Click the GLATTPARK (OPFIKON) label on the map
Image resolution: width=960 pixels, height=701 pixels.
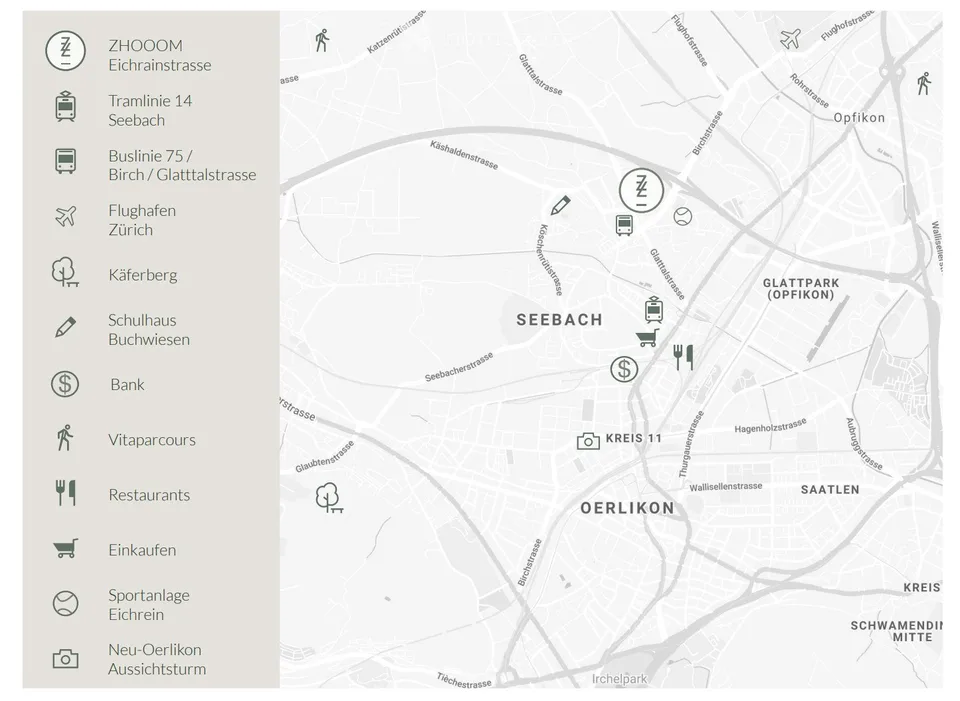point(801,289)
